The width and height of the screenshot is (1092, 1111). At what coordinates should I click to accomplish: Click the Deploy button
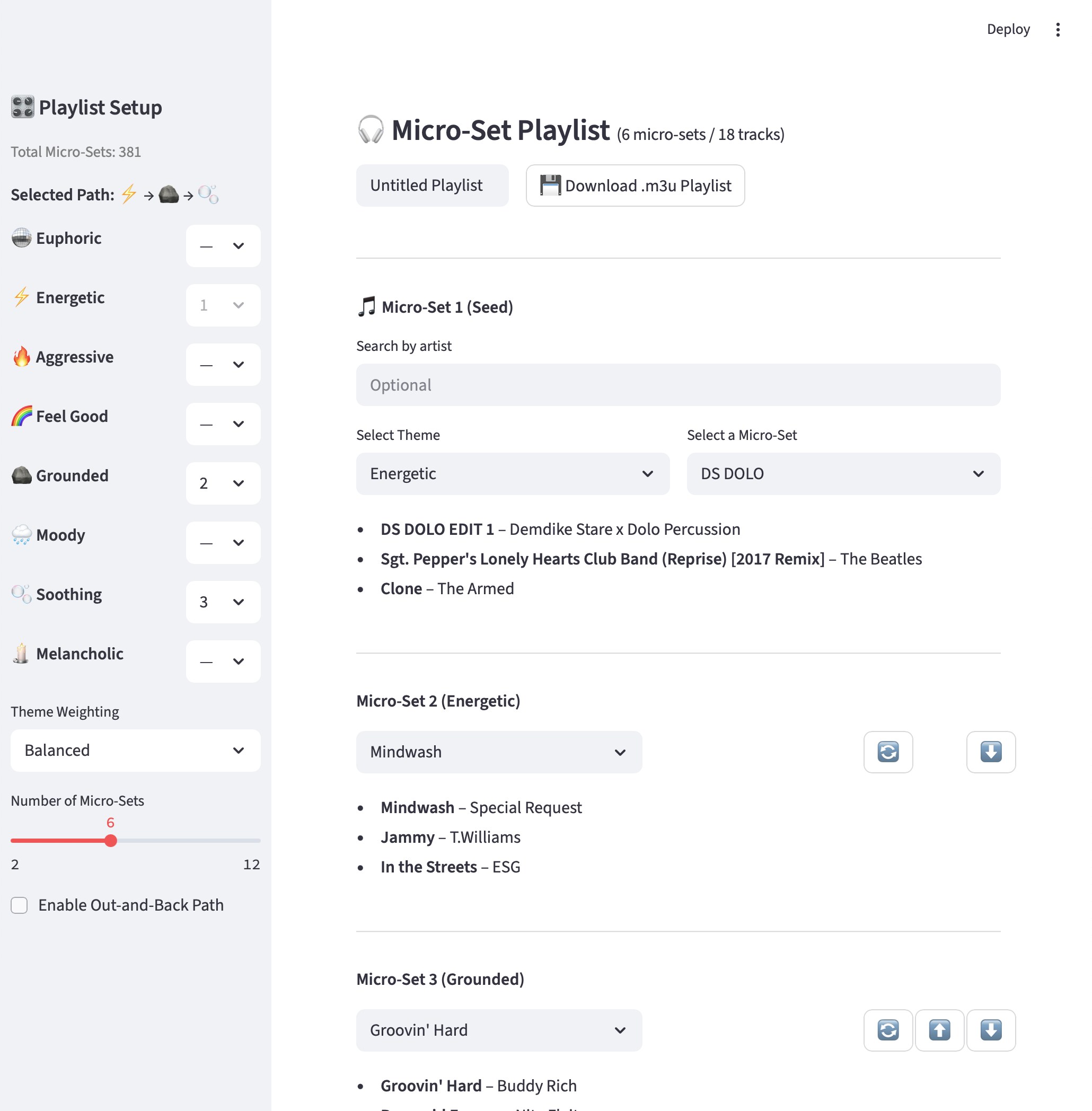pyautogui.click(x=1008, y=29)
